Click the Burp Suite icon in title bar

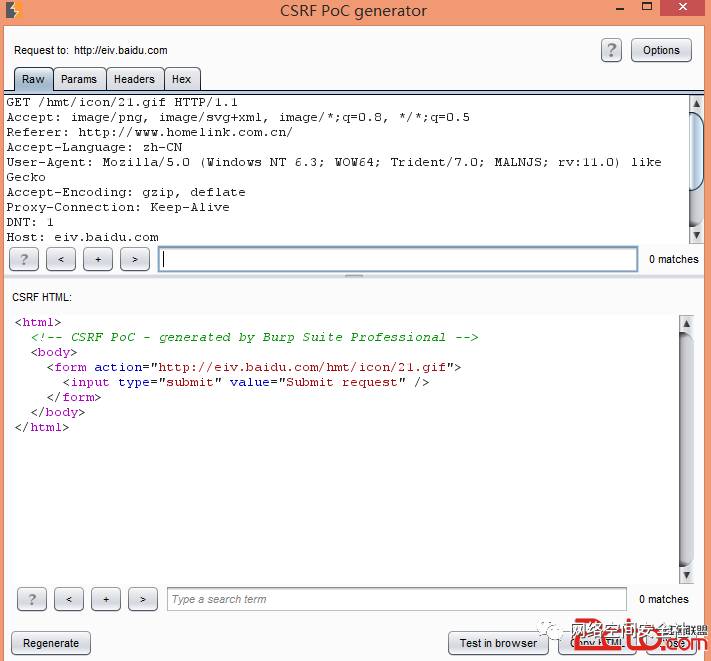pos(14,10)
